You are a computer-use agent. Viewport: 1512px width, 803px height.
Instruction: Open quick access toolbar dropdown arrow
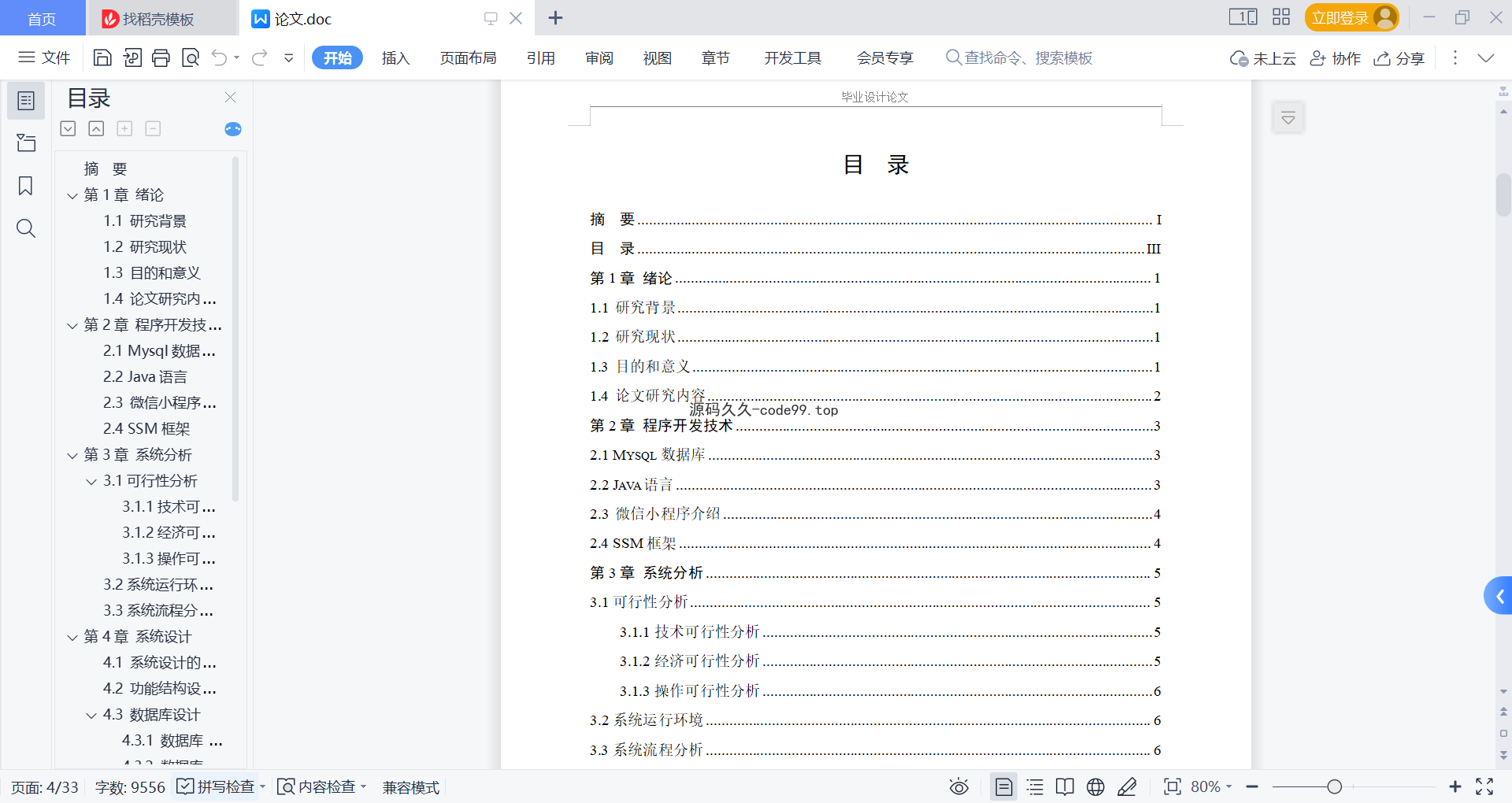coord(289,57)
